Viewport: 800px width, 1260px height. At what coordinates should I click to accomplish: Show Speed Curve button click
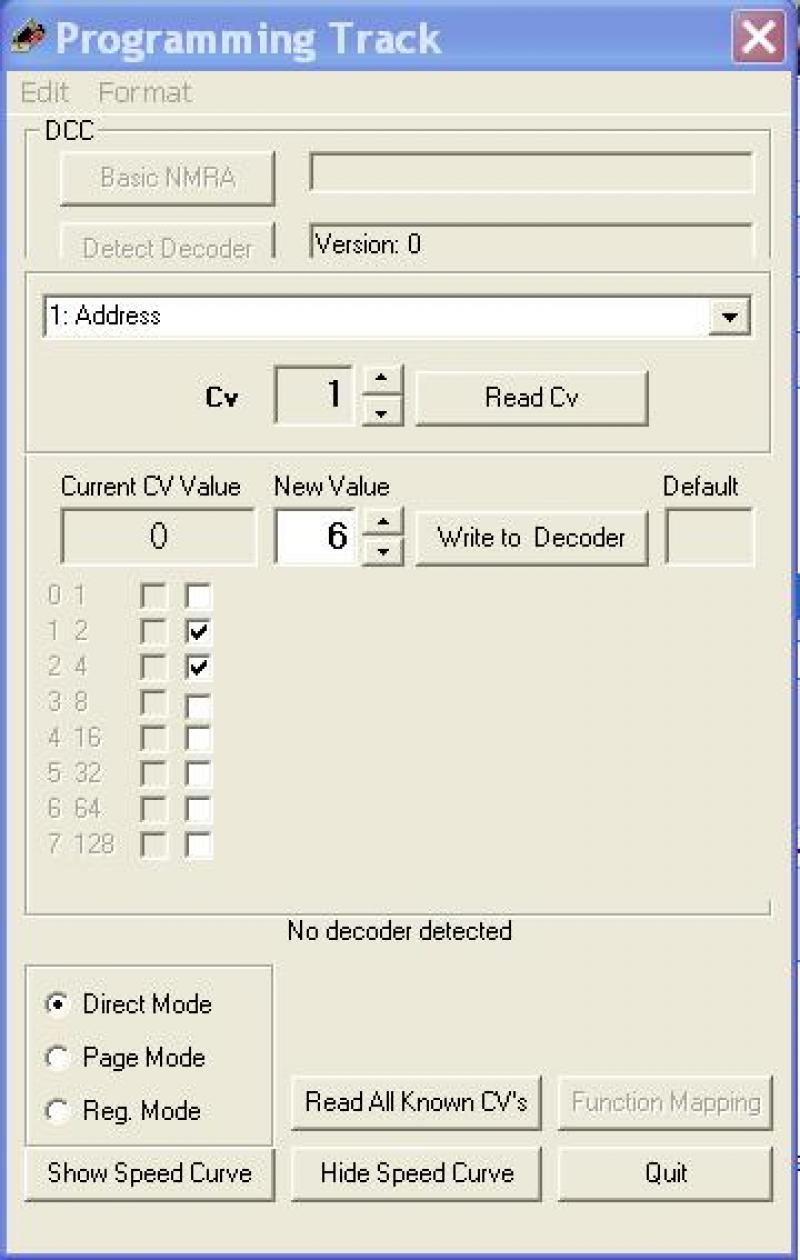point(149,1173)
